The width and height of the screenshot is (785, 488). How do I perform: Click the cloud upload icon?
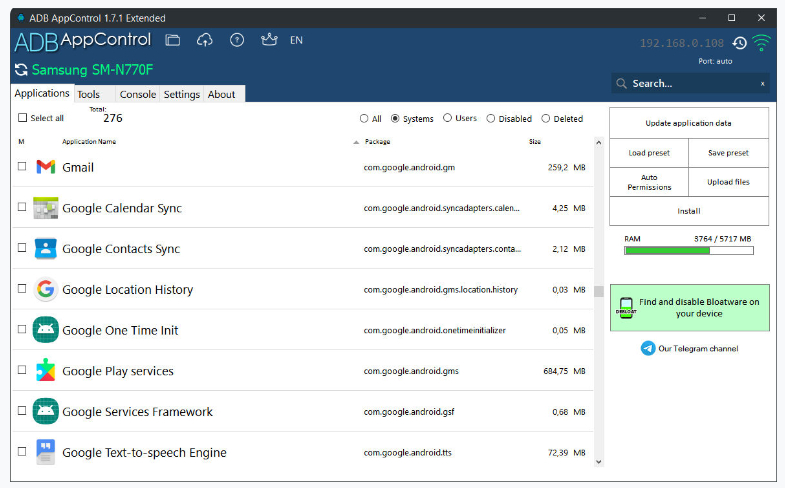click(205, 40)
